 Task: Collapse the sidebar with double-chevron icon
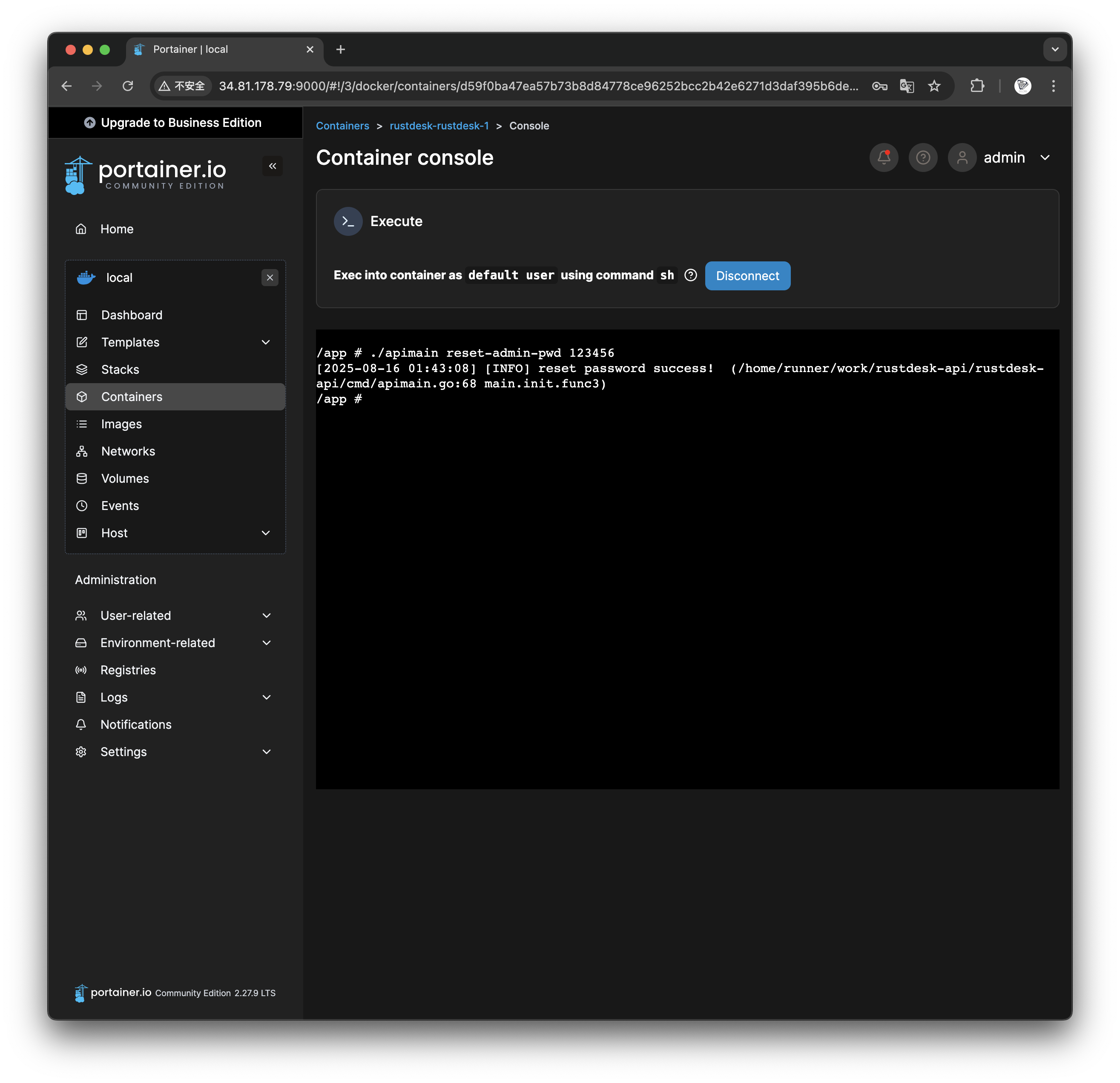pyautogui.click(x=273, y=166)
